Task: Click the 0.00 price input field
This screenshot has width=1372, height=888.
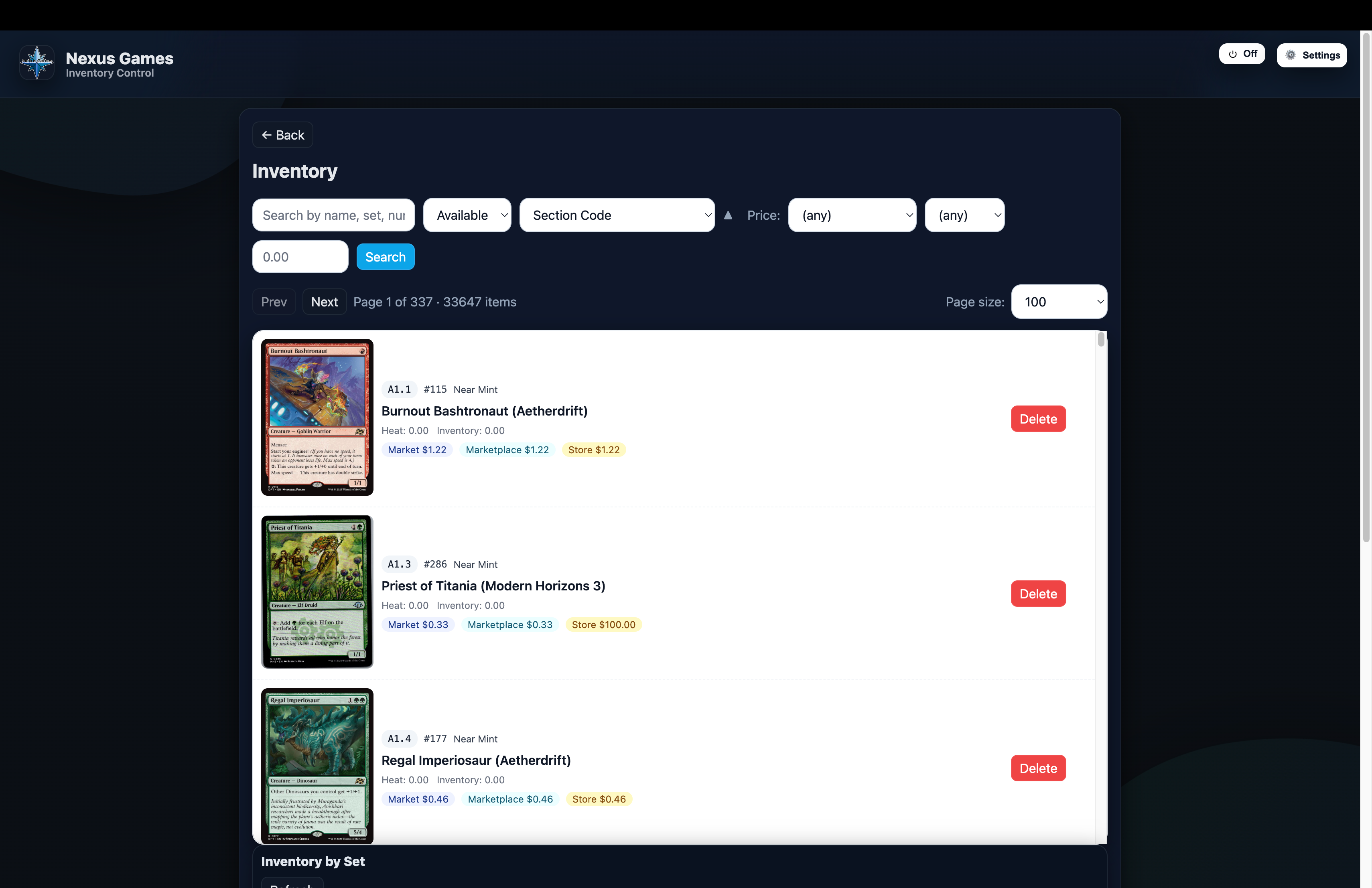Action: (x=300, y=257)
